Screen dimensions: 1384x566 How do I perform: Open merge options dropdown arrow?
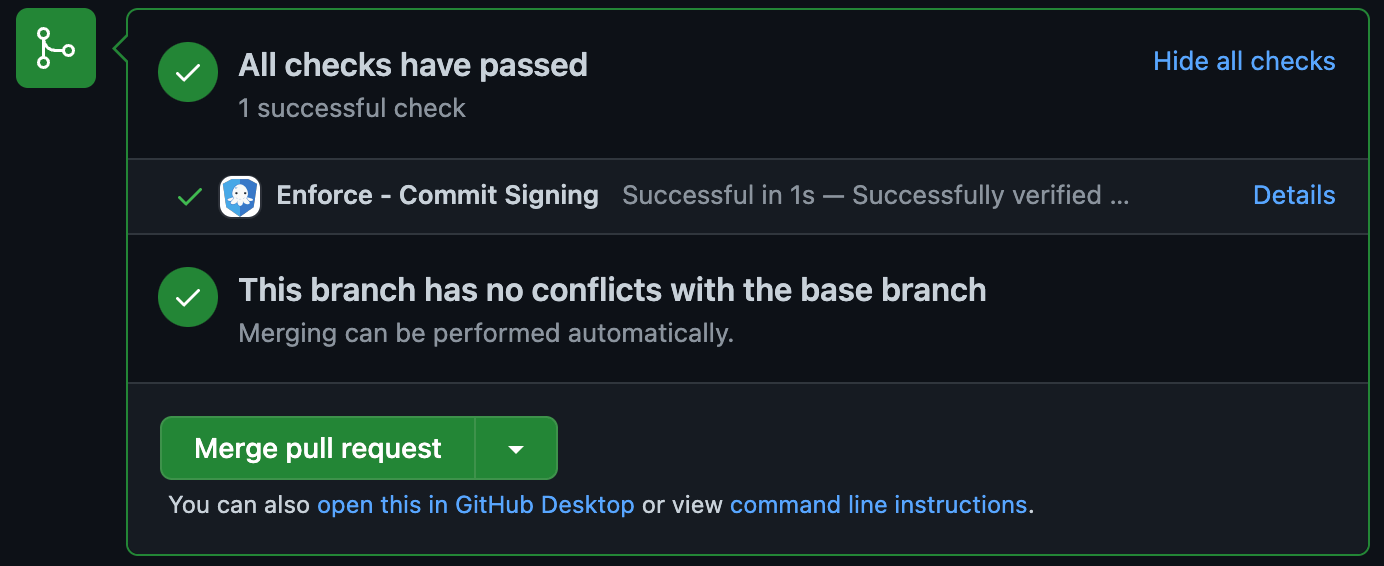(x=516, y=449)
